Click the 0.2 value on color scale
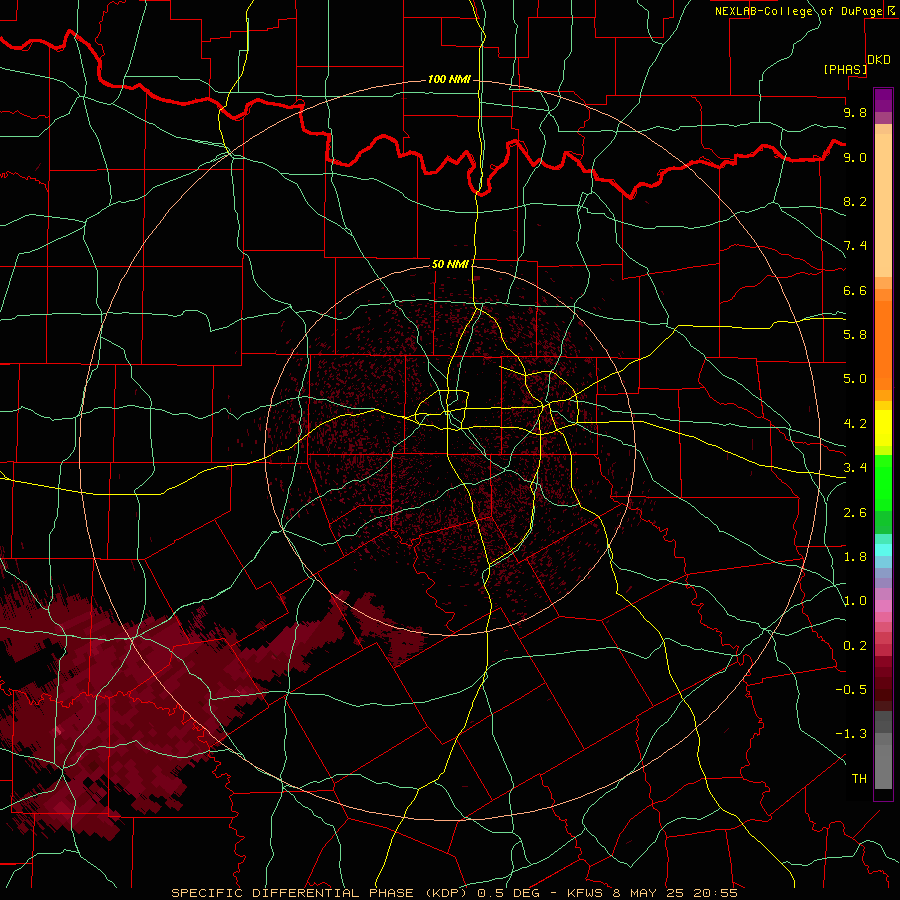 855,646
